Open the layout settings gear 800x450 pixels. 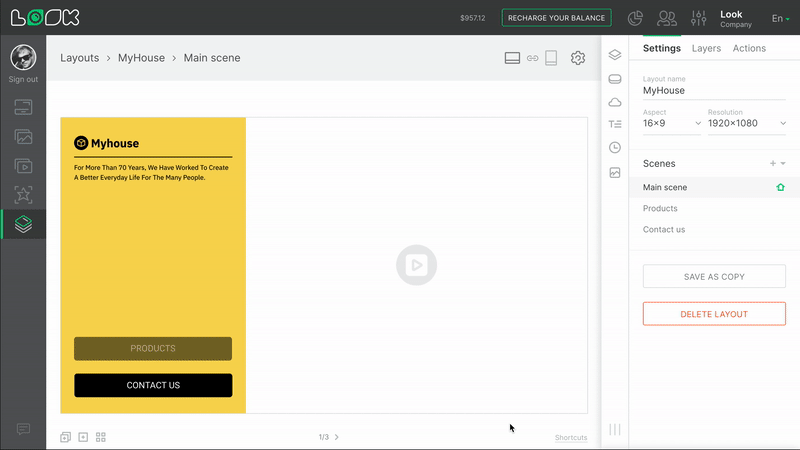pos(578,58)
